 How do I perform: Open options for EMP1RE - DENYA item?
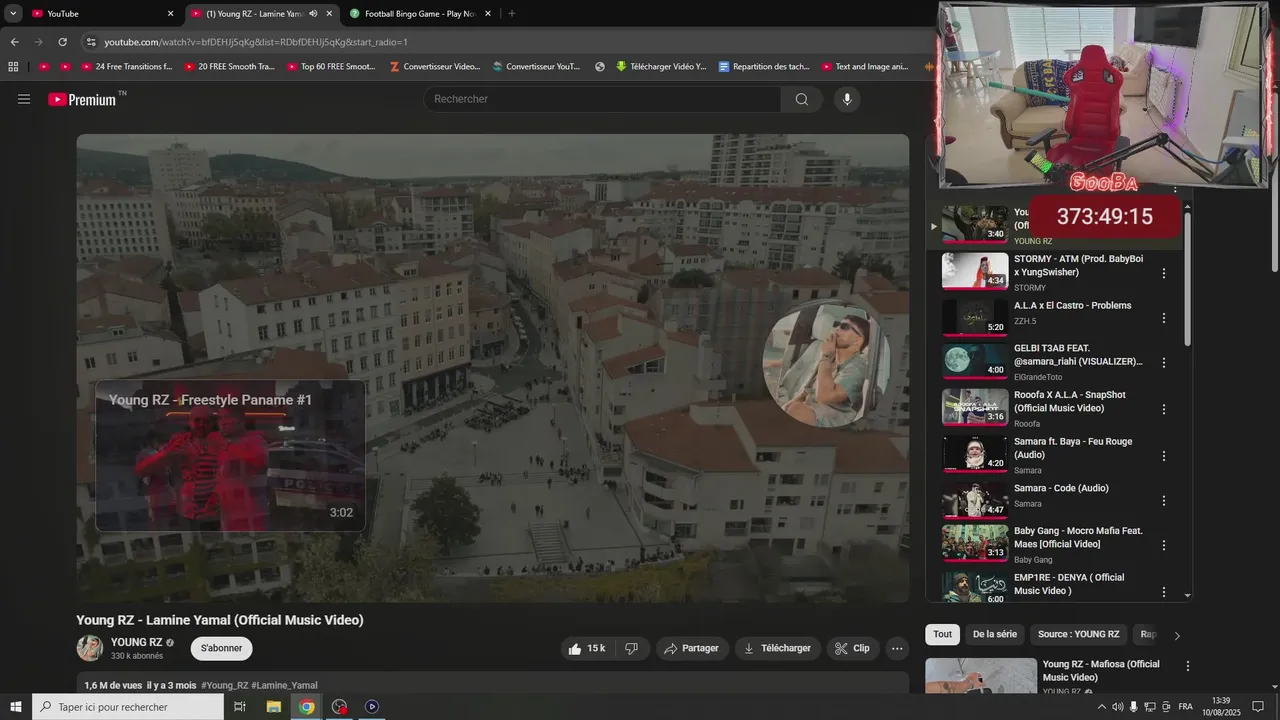[1163, 591]
